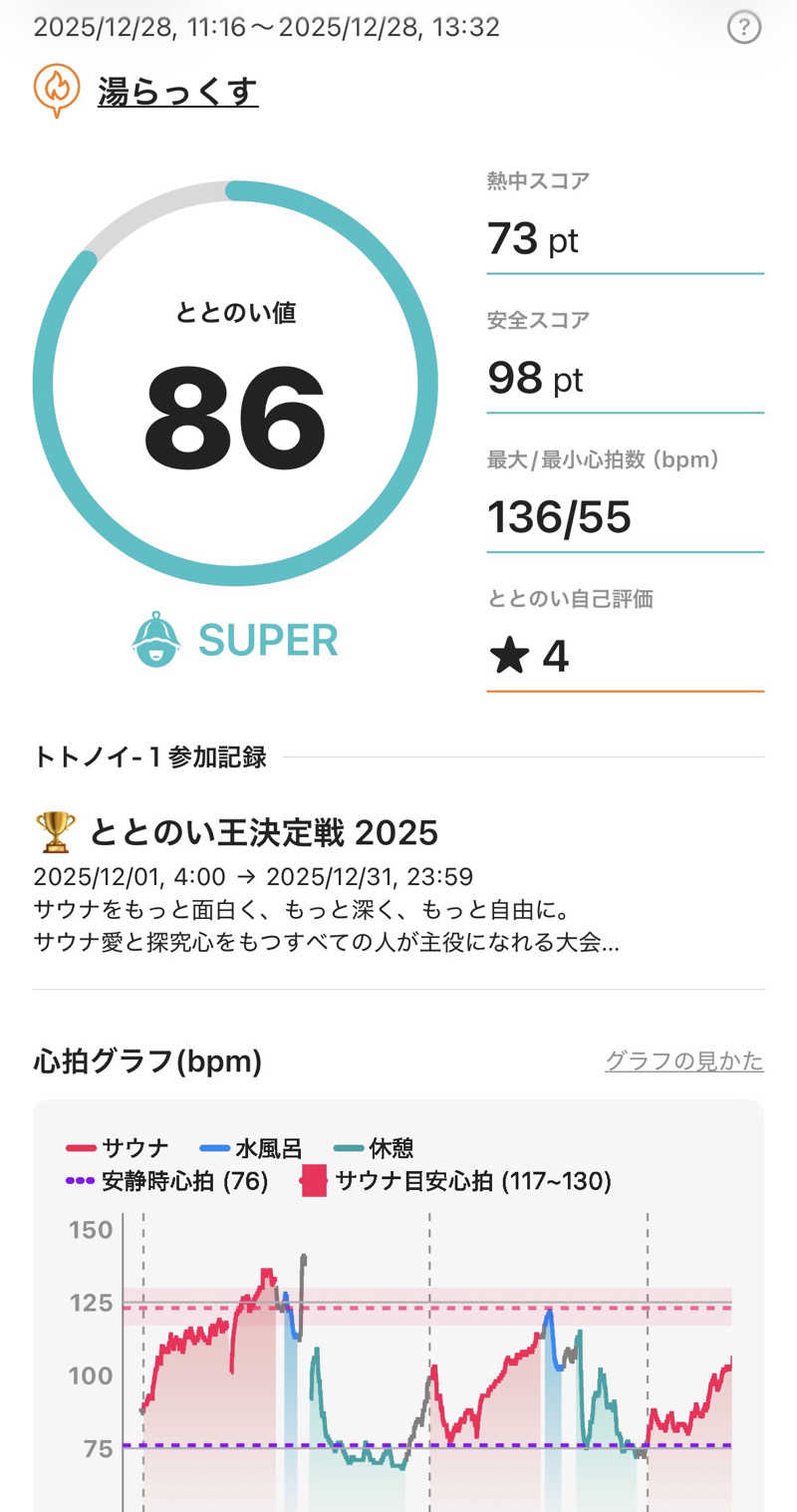Open ととのい王決定戦 2025 event entry
The height and width of the screenshot is (1512, 797).
pos(263,831)
